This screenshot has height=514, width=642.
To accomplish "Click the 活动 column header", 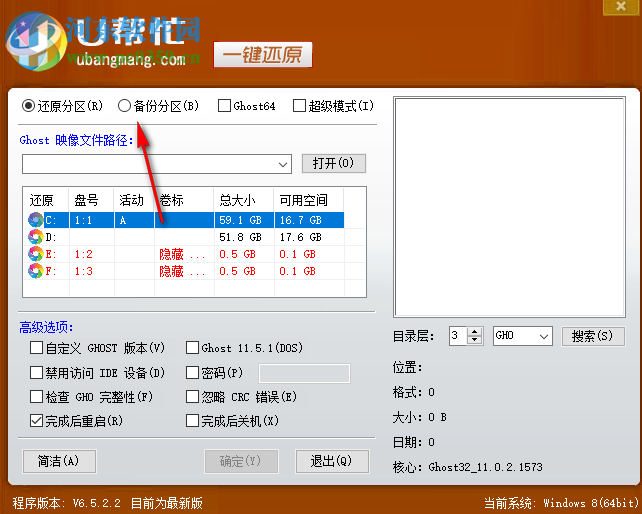I will click(x=134, y=200).
